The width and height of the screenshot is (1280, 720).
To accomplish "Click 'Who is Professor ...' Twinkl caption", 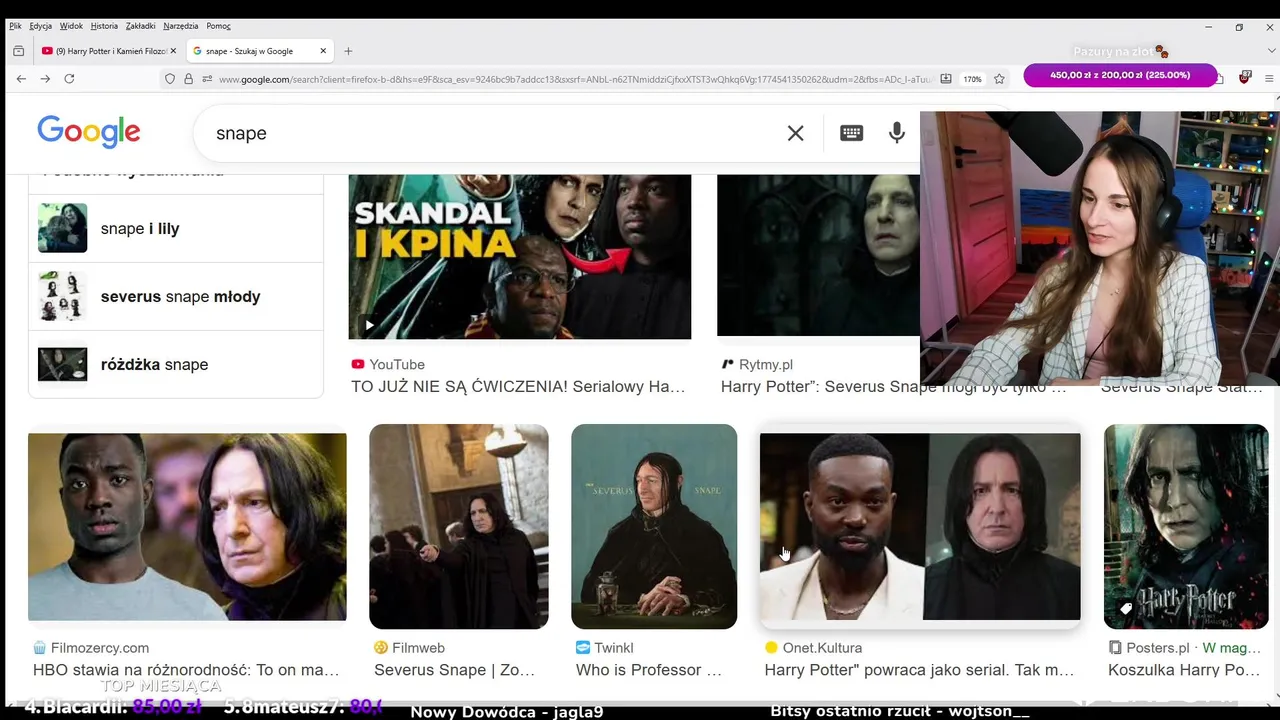I will 649,670.
